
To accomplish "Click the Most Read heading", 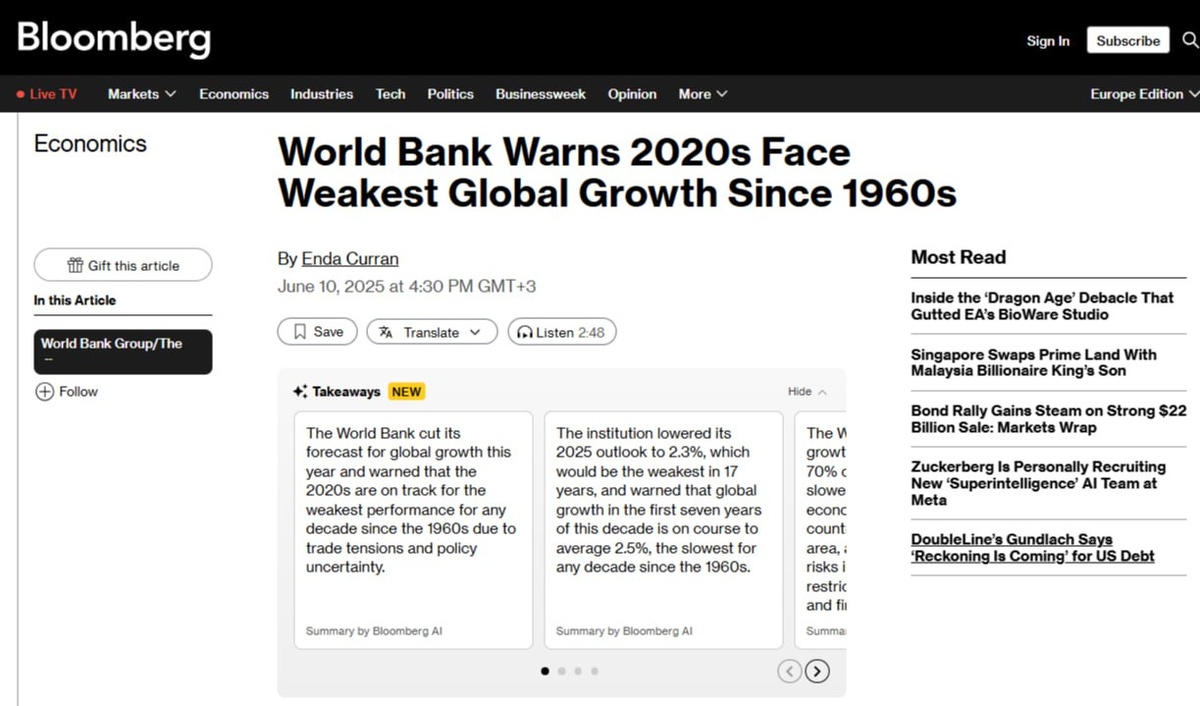I will click(958, 257).
